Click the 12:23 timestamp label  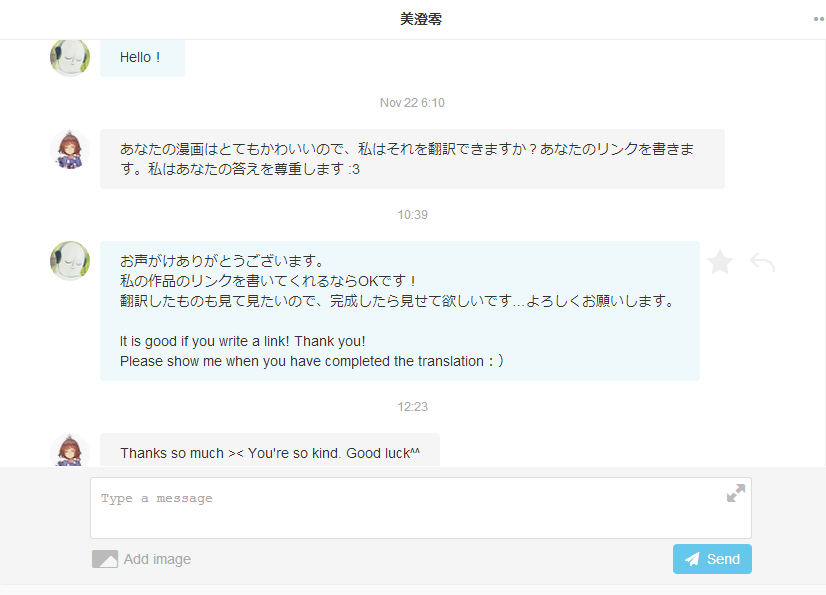click(412, 407)
